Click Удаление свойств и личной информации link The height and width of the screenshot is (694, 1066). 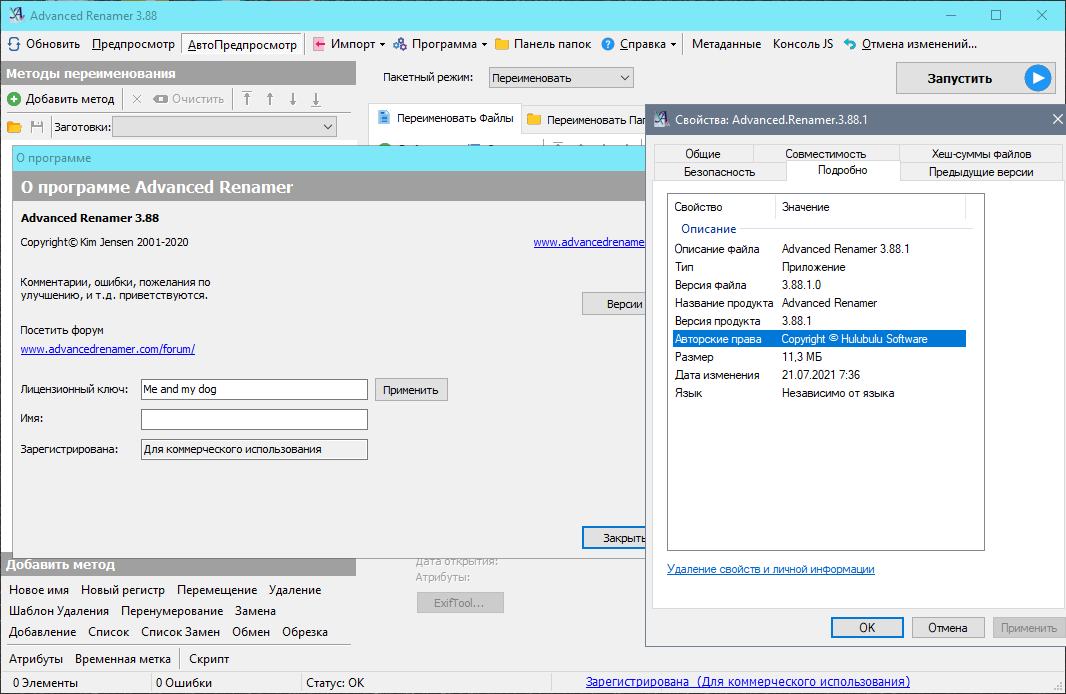tap(770, 569)
